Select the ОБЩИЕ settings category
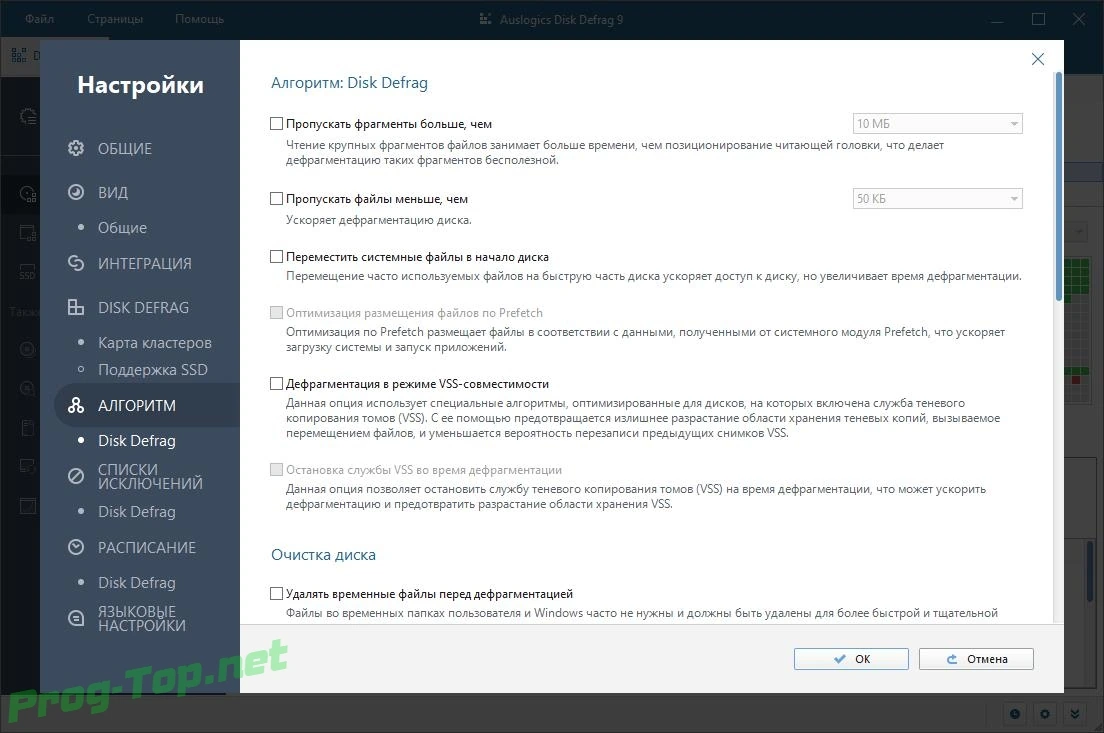1104x733 pixels. tap(125, 149)
